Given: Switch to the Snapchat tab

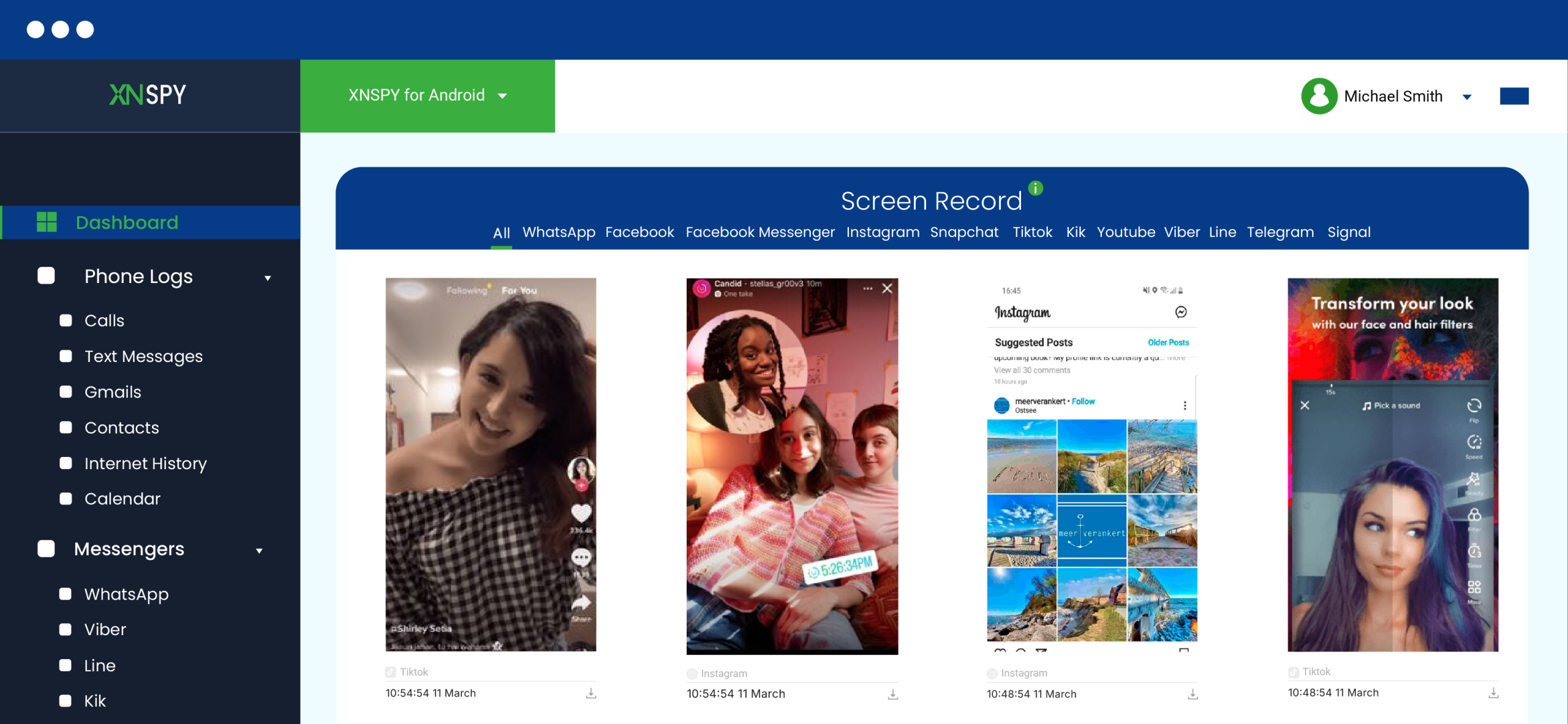Looking at the screenshot, I should [x=963, y=232].
